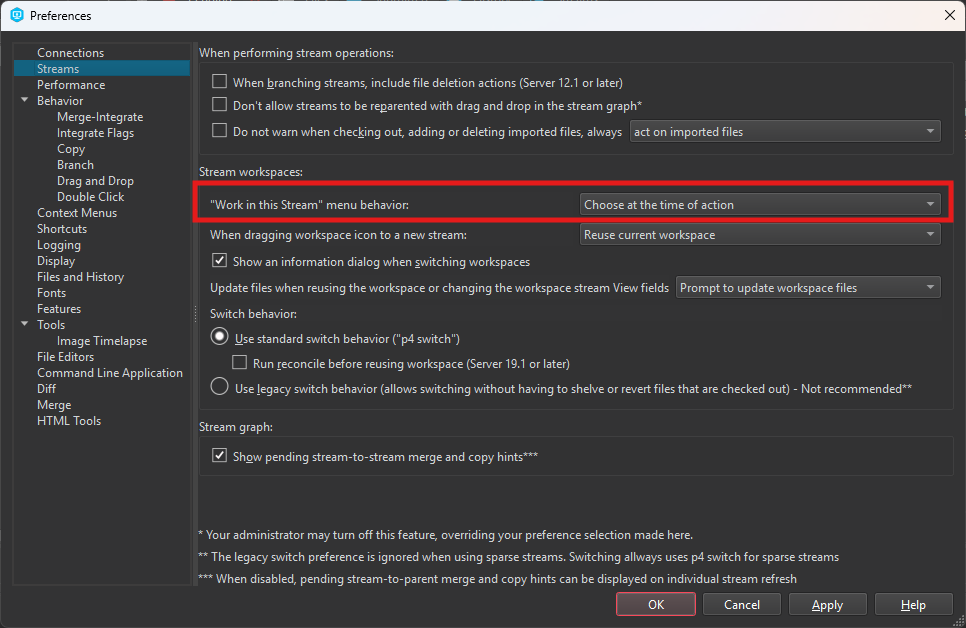The height and width of the screenshot is (628, 966).
Task: Collapse the Behavior tree section
Action: coord(25,101)
